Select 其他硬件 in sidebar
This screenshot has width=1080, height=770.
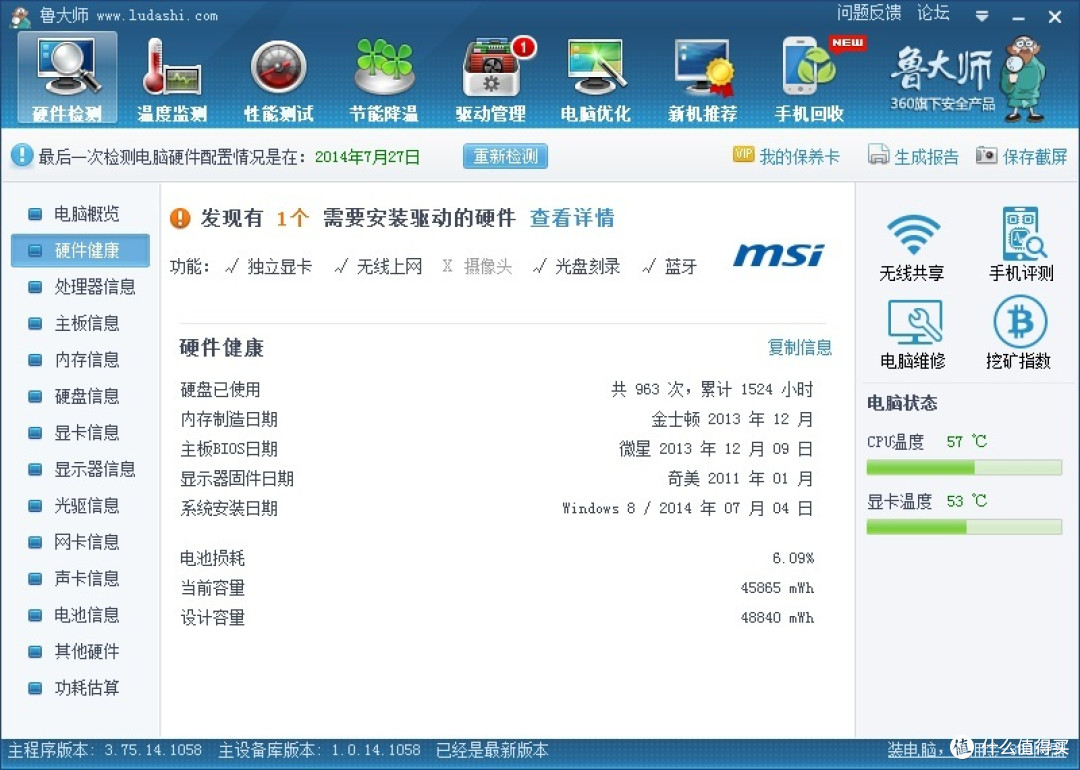80,652
